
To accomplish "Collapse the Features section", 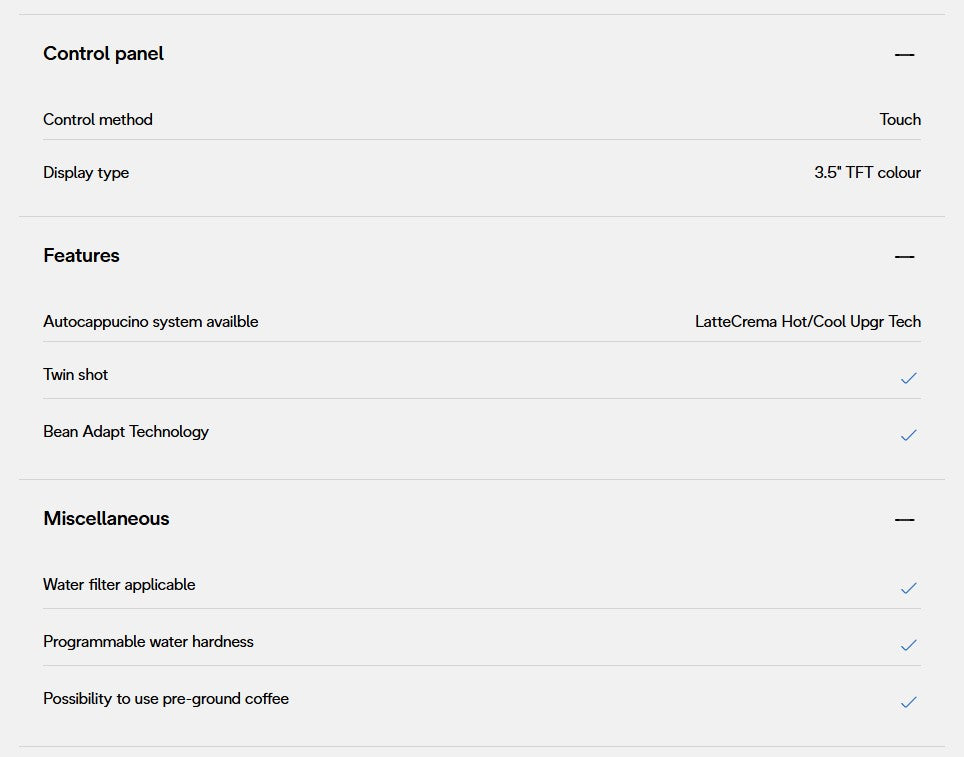I will (x=904, y=256).
